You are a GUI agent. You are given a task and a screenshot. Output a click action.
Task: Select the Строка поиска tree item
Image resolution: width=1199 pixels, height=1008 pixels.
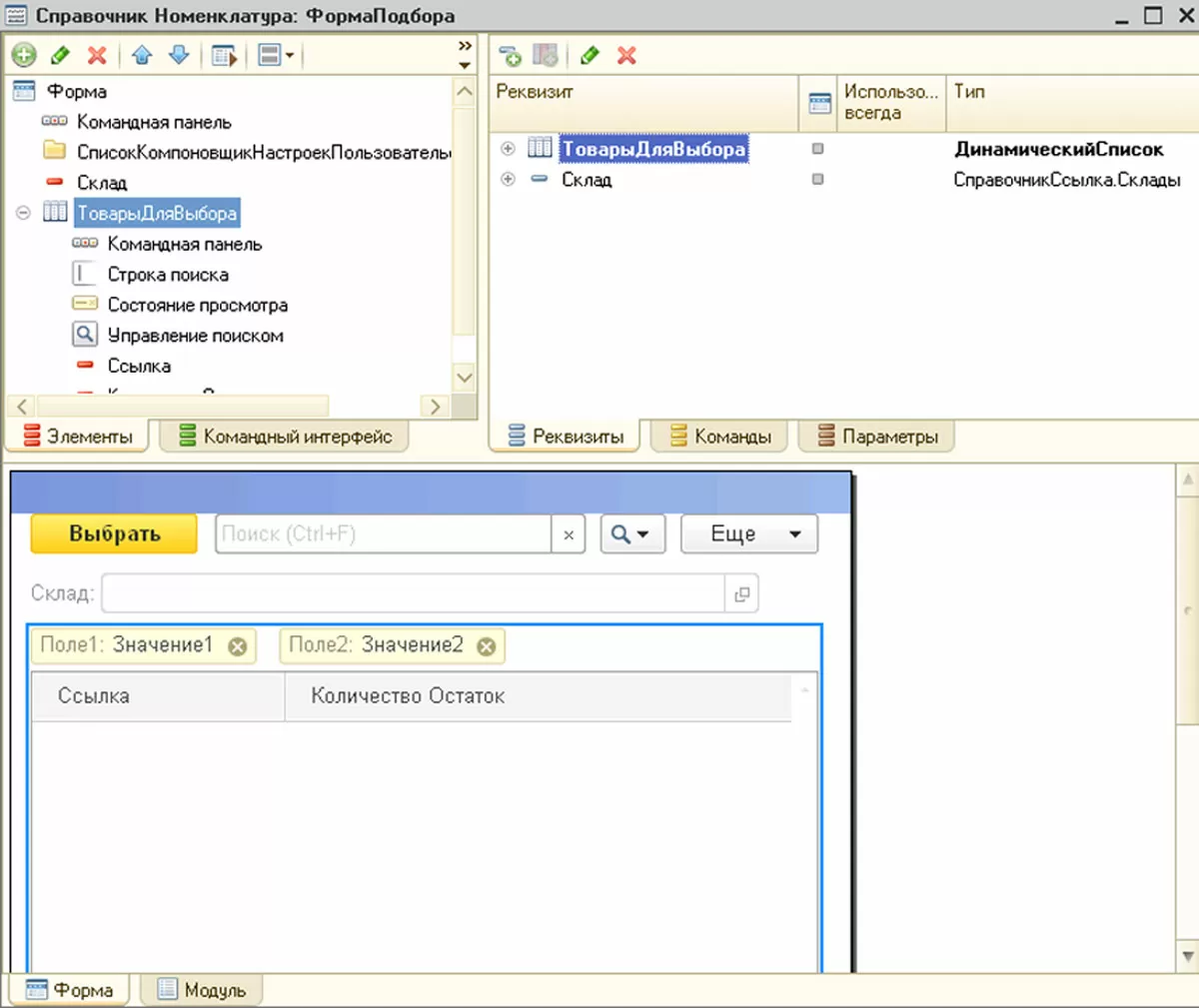(168, 274)
